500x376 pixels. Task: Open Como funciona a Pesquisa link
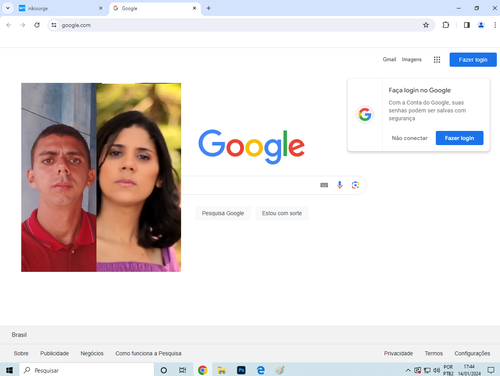click(x=148, y=353)
